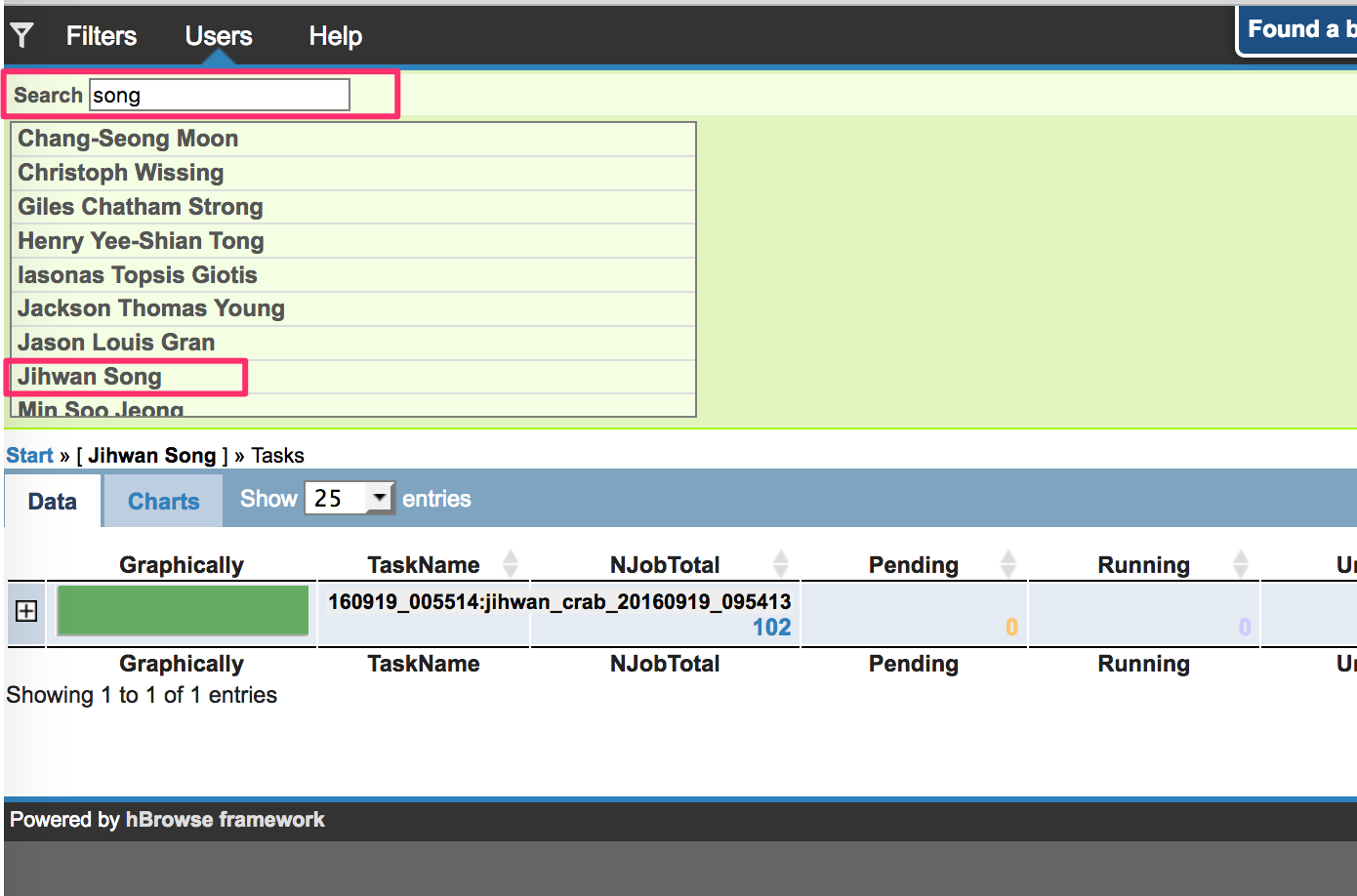The image size is (1357, 896).
Task: Open the Show entries dropdown
Action: (x=350, y=499)
